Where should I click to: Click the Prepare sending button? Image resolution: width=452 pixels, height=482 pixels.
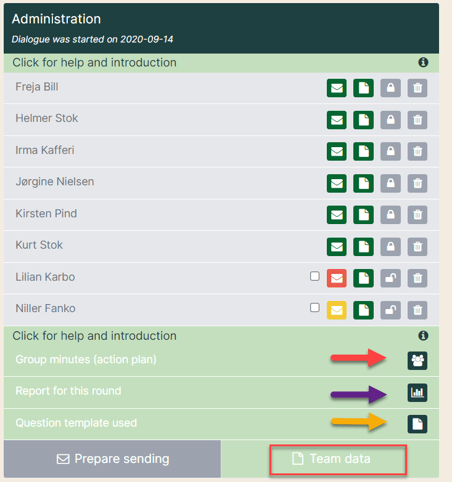click(x=112, y=459)
